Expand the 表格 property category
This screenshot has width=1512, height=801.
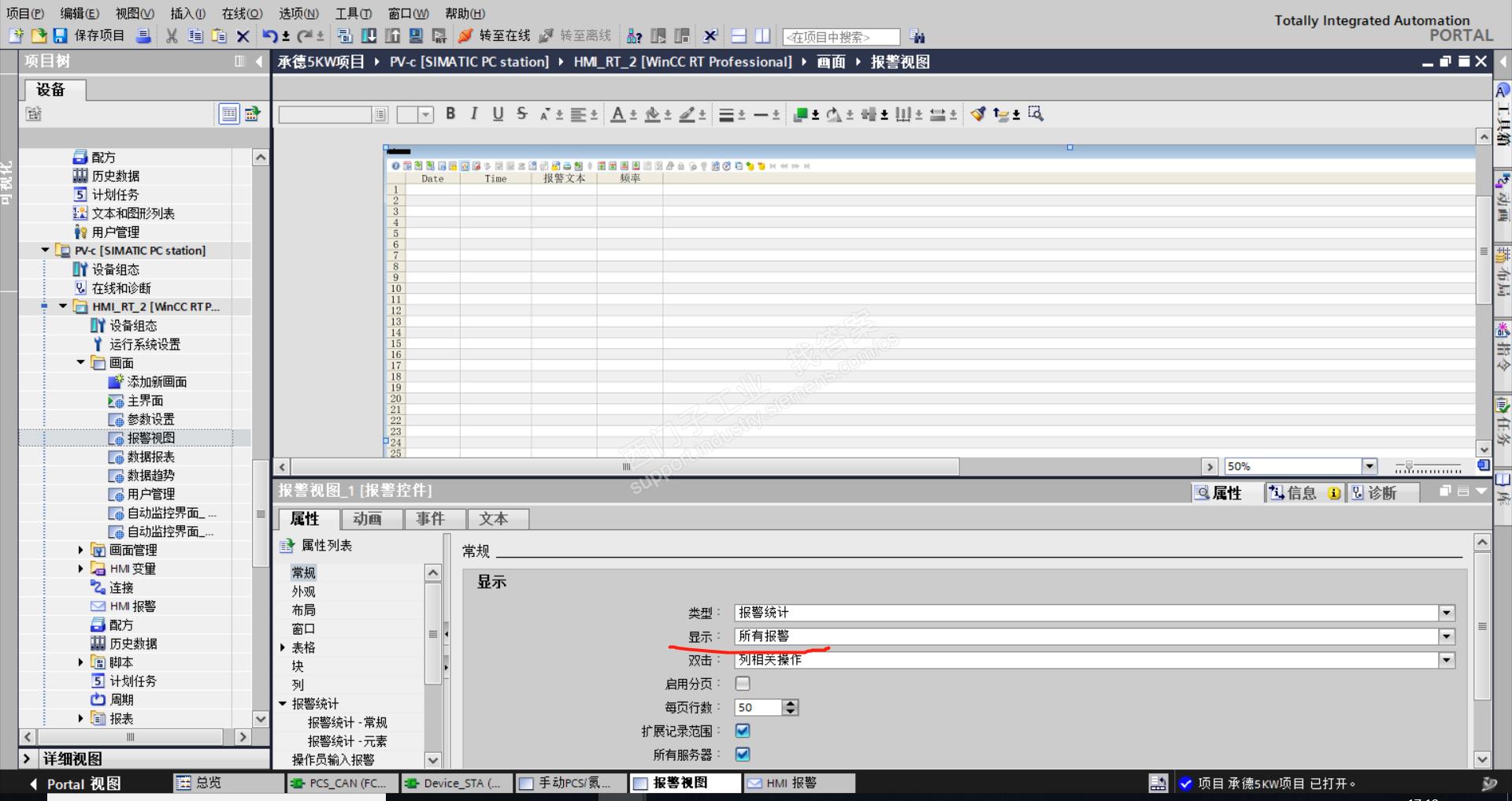click(x=283, y=647)
